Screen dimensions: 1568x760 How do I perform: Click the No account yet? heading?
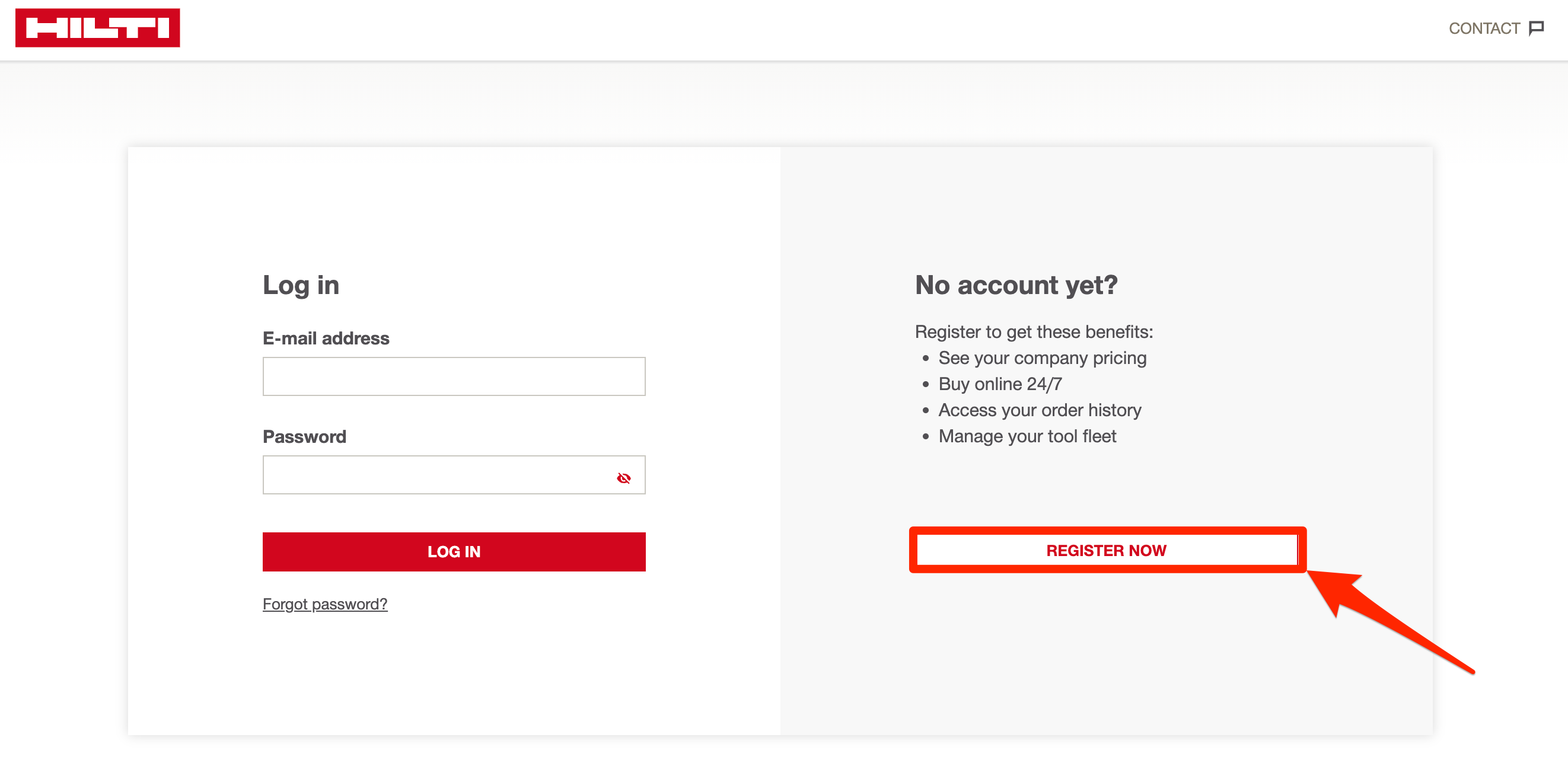point(1016,285)
